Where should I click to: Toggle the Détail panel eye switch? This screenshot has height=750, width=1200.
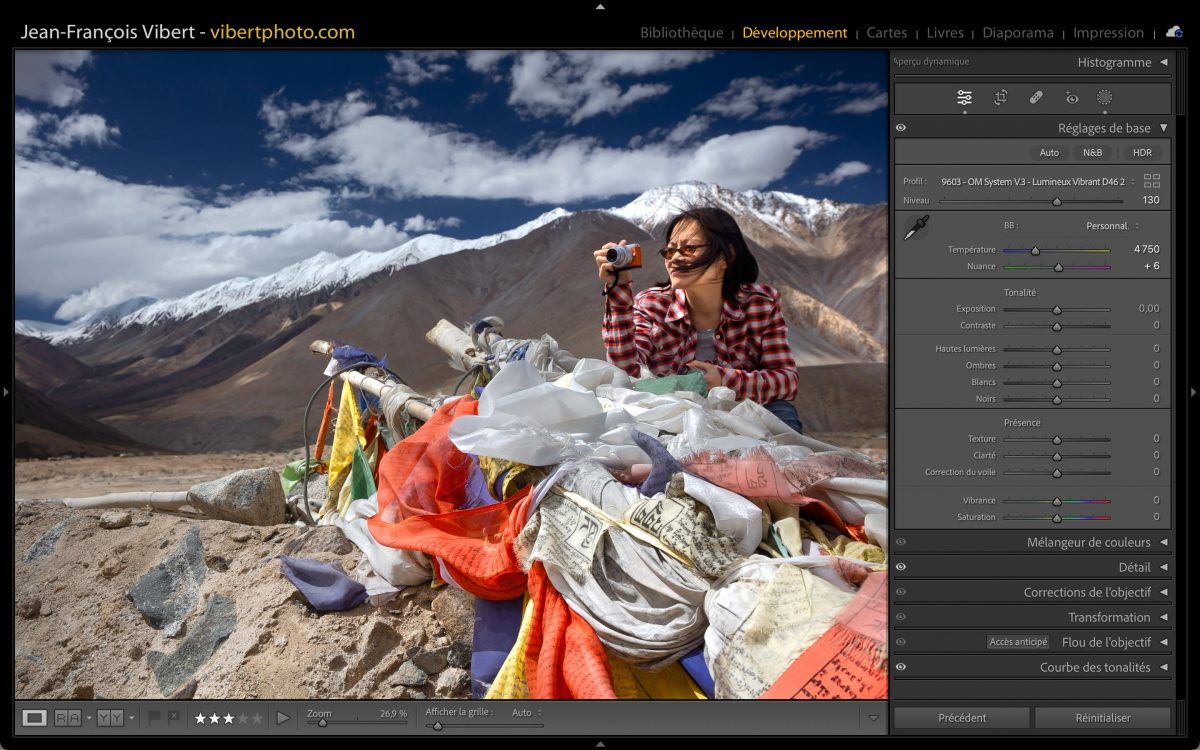901,567
